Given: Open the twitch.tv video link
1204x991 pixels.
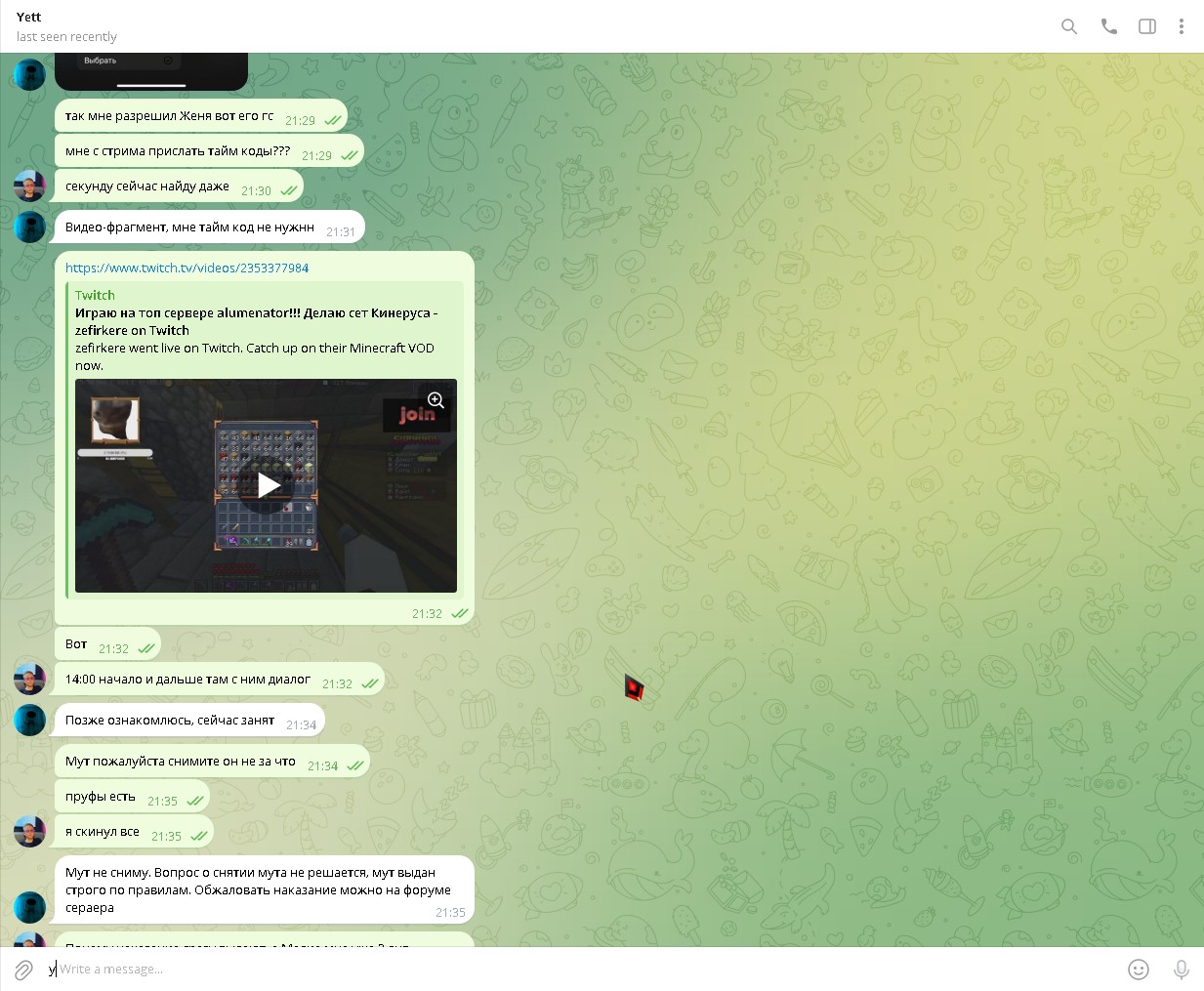Looking at the screenshot, I should (x=187, y=268).
